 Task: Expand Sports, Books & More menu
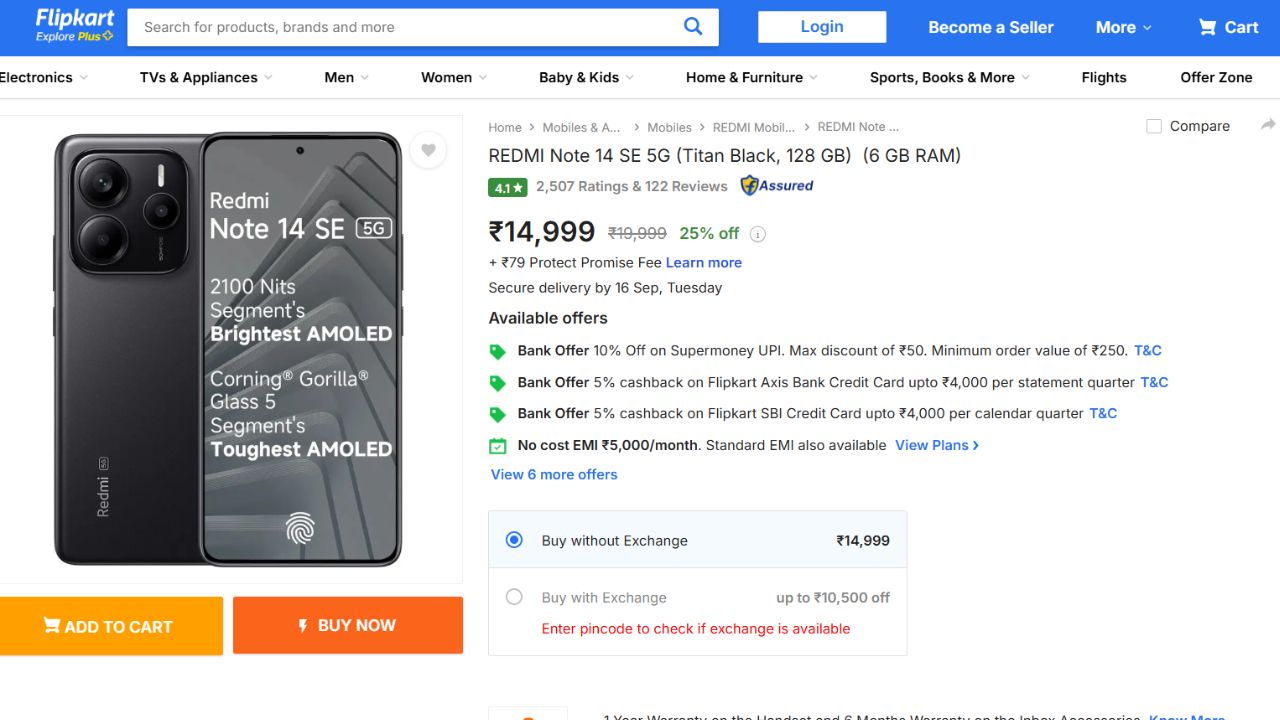(x=950, y=77)
